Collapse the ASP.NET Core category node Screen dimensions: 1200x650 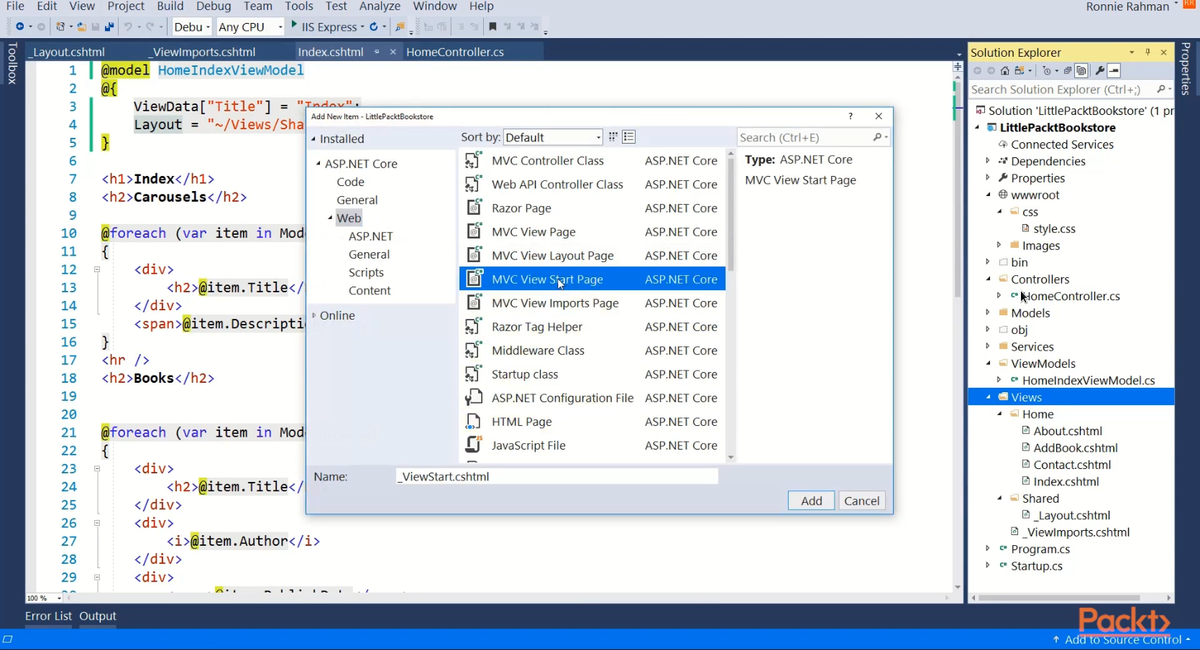(x=319, y=164)
